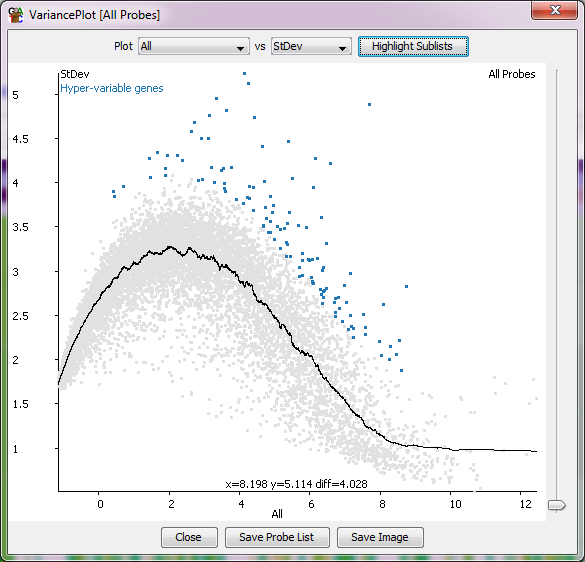Click the StDev y-axis title
585x562 pixels.
pos(75,74)
